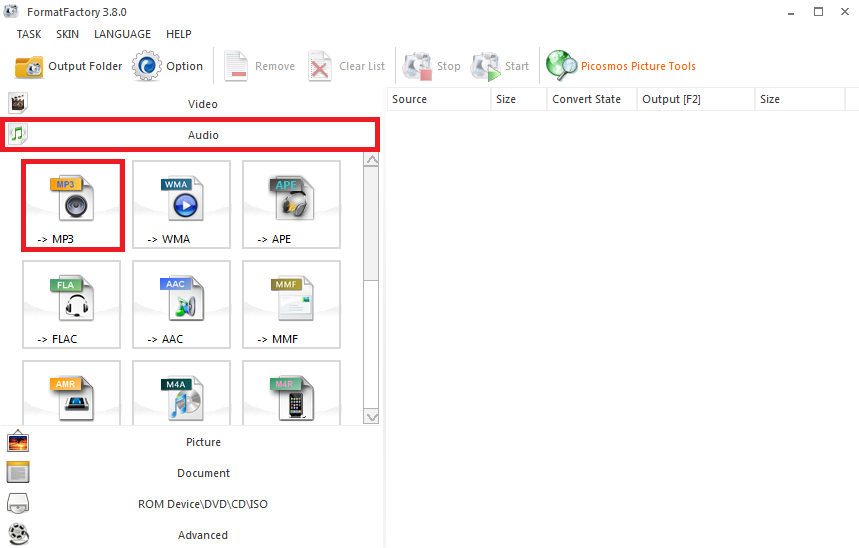859x548 pixels.
Task: Choose the -> WMA audio format
Action: point(181,204)
